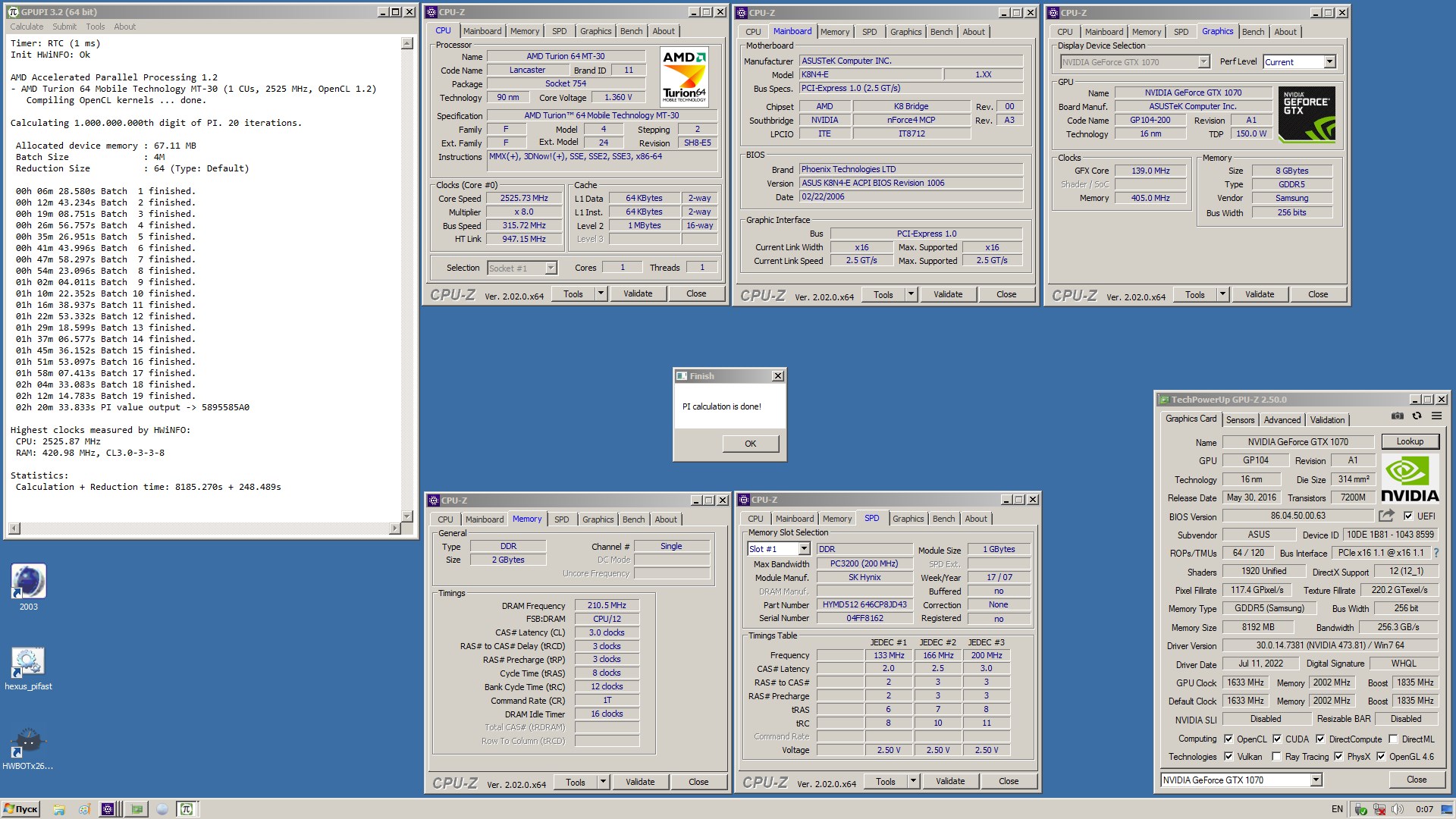Take a GPU-Z screenshot with camera icon
This screenshot has height=819, width=1456.
[1397, 416]
